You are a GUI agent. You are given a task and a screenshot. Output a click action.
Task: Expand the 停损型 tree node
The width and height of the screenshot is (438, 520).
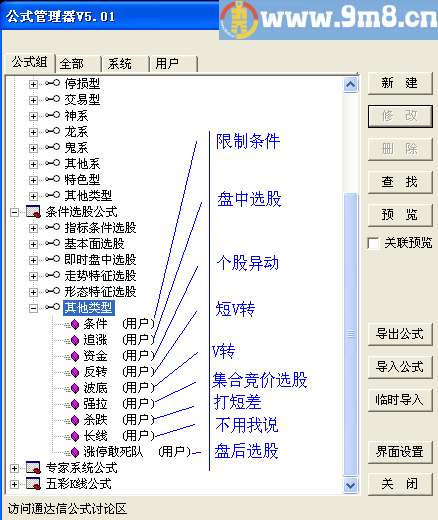pyautogui.click(x=33, y=84)
